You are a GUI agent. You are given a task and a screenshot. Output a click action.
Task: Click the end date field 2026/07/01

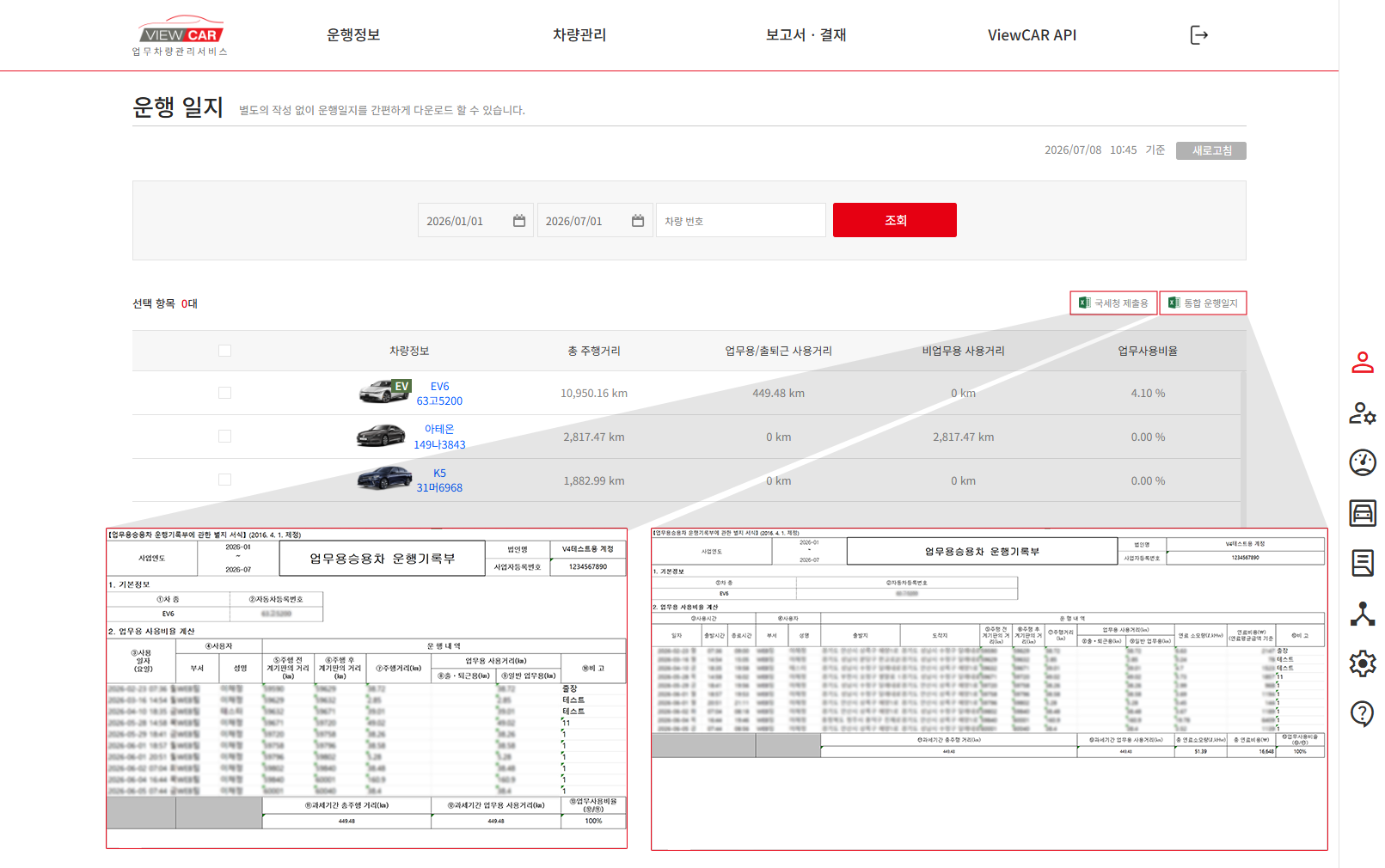[x=595, y=221]
